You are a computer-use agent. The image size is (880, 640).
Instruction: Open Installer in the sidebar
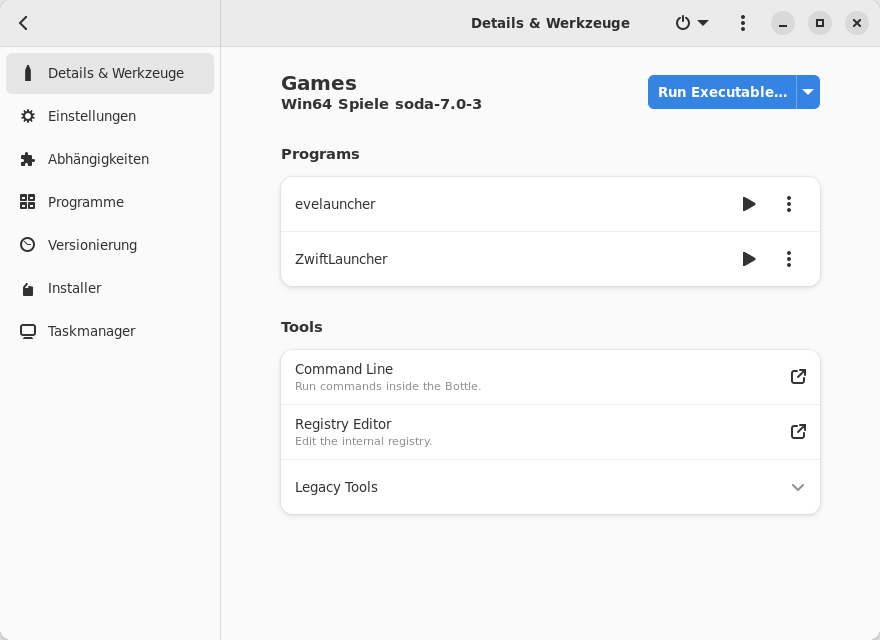[x=110, y=288]
